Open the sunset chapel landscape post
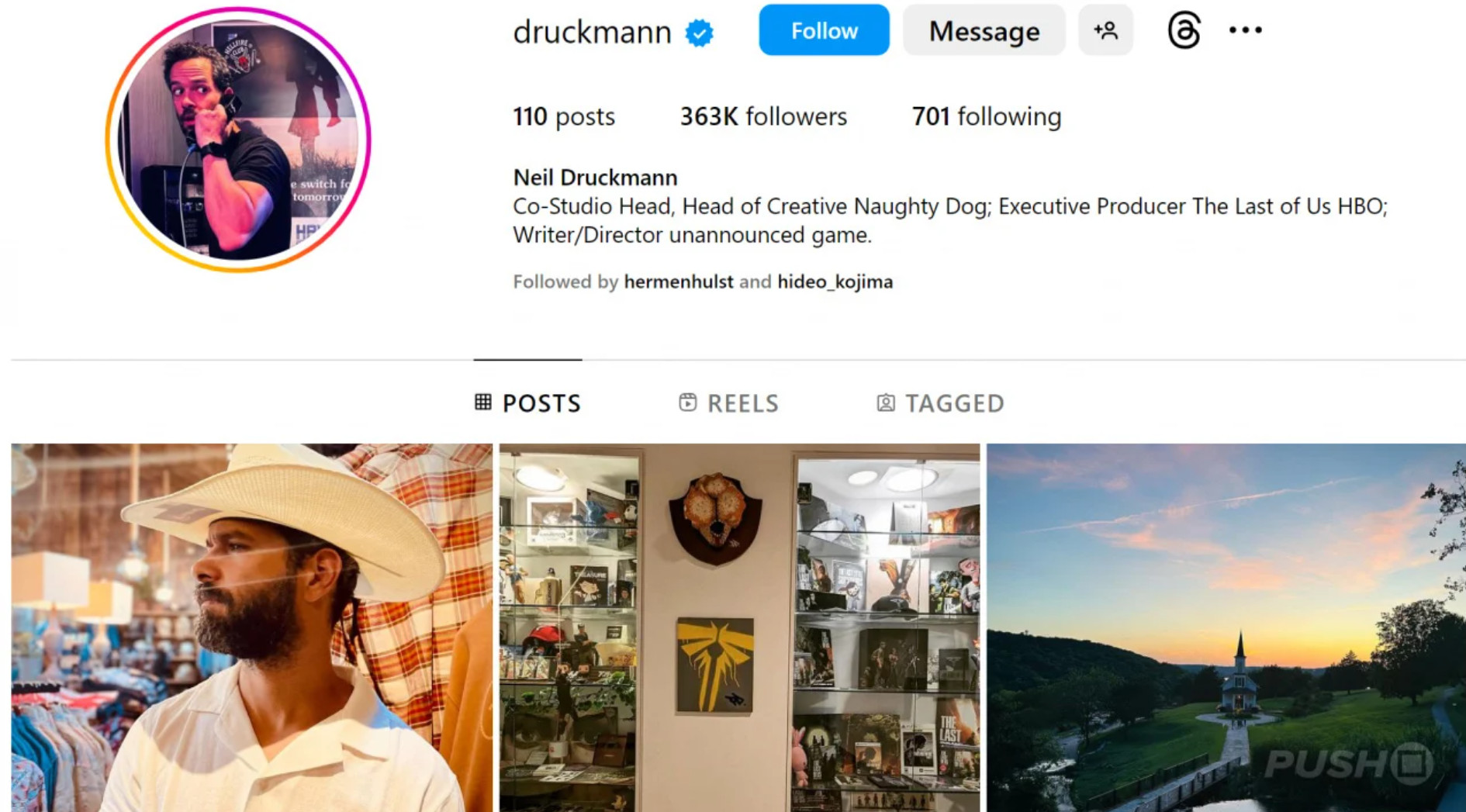The height and width of the screenshot is (812, 1466). (1226, 627)
